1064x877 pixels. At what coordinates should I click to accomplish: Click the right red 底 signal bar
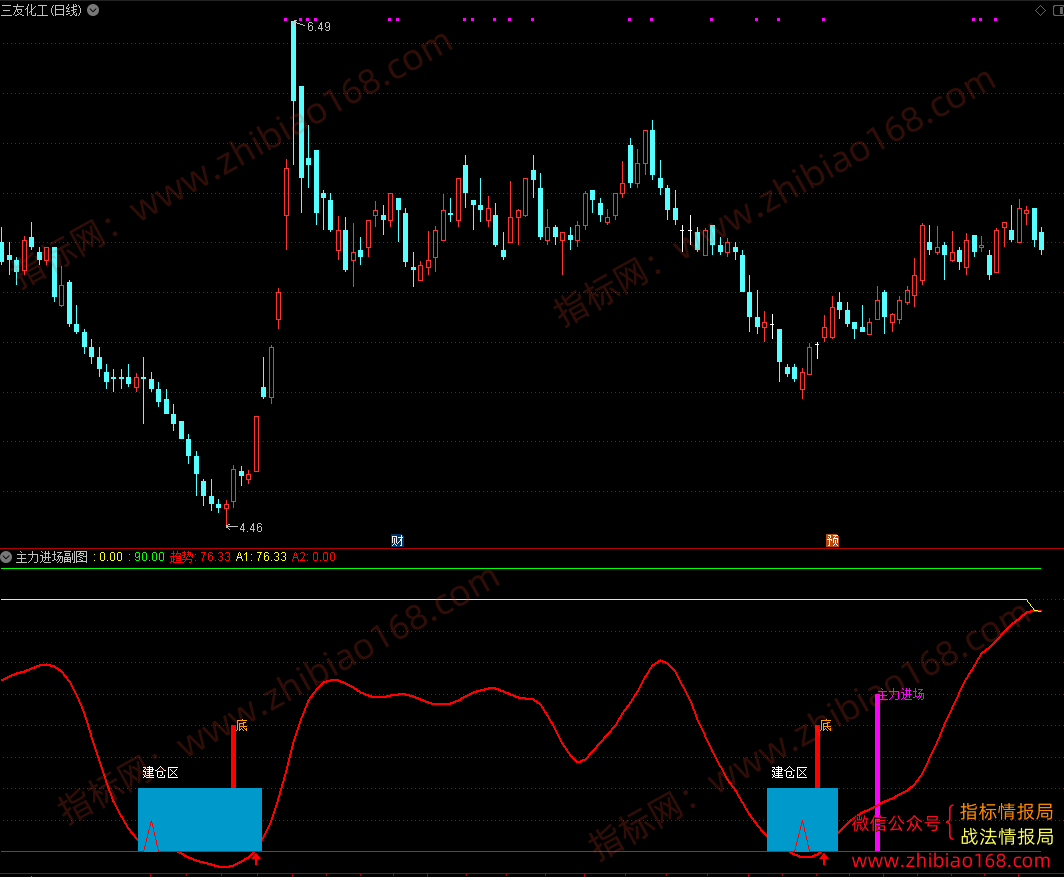[817, 757]
